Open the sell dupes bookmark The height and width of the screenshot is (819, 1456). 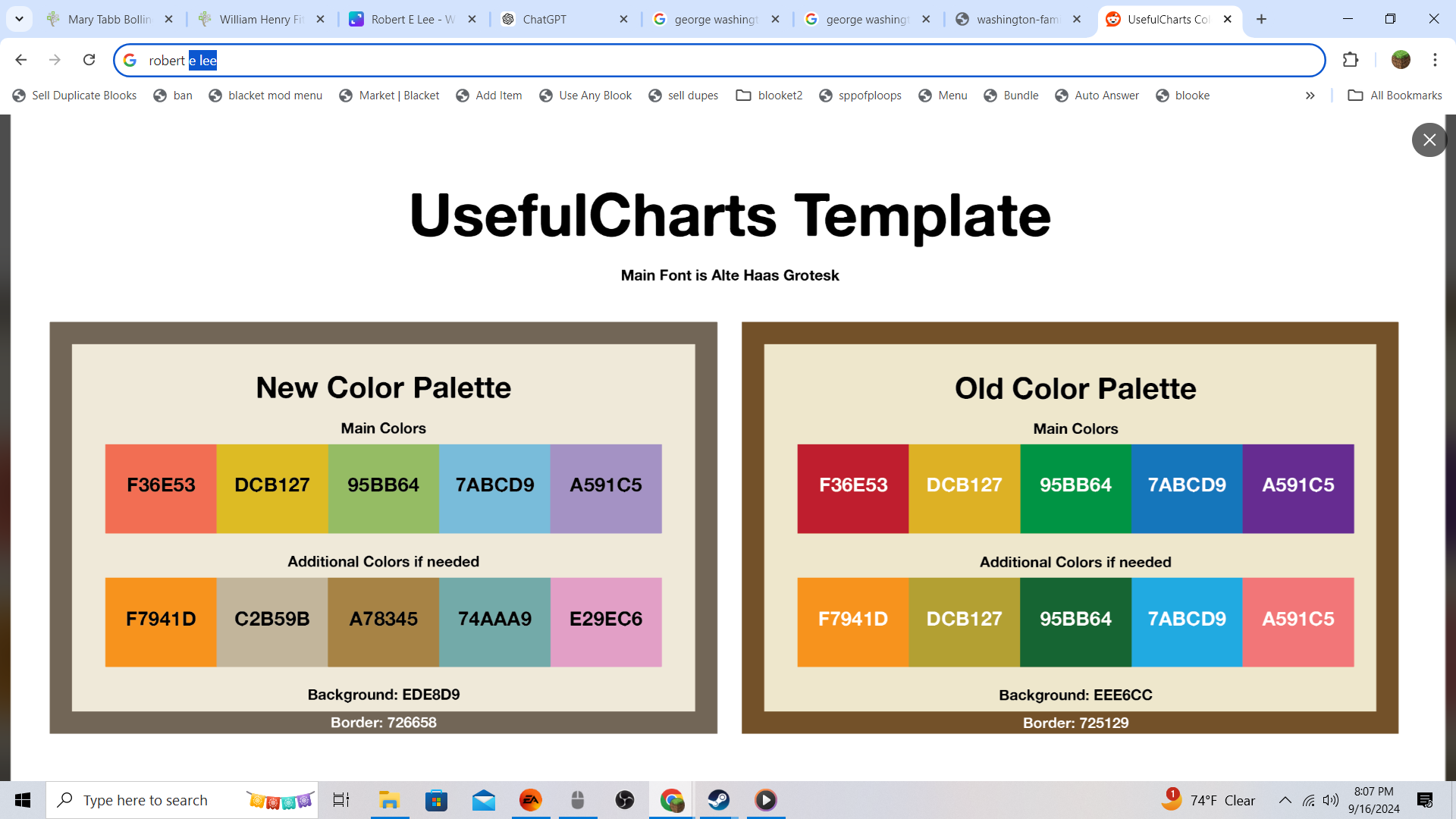pyautogui.click(x=683, y=96)
